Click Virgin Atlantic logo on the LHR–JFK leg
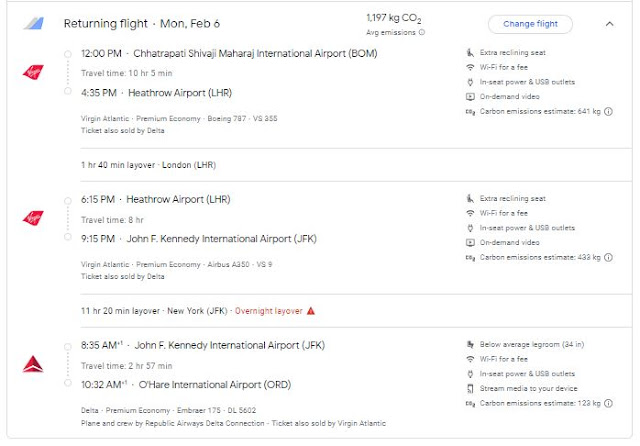This screenshot has width=640, height=446. coord(33,218)
